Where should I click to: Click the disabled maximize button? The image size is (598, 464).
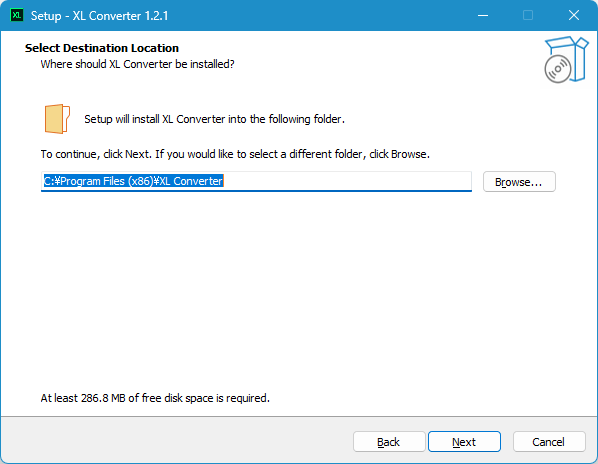pyautogui.click(x=528, y=15)
